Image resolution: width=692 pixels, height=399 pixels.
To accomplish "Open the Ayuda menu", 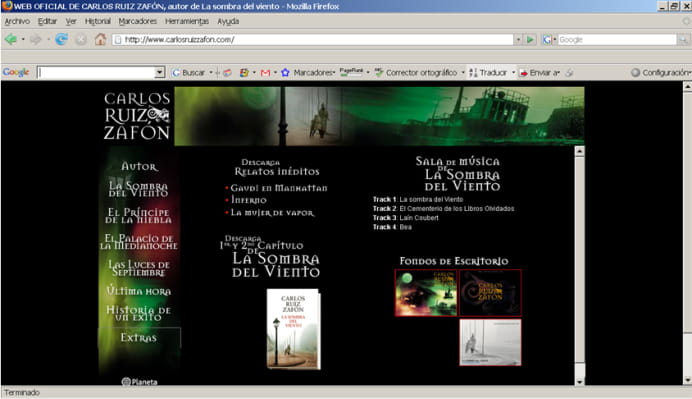I will 228,21.
